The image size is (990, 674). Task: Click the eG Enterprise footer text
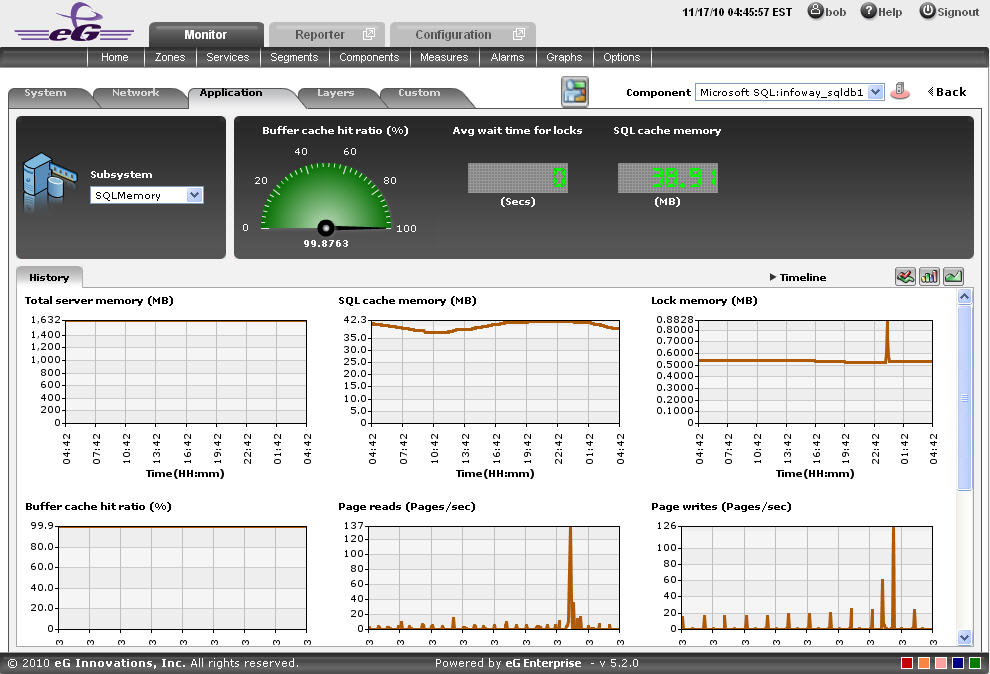543,663
